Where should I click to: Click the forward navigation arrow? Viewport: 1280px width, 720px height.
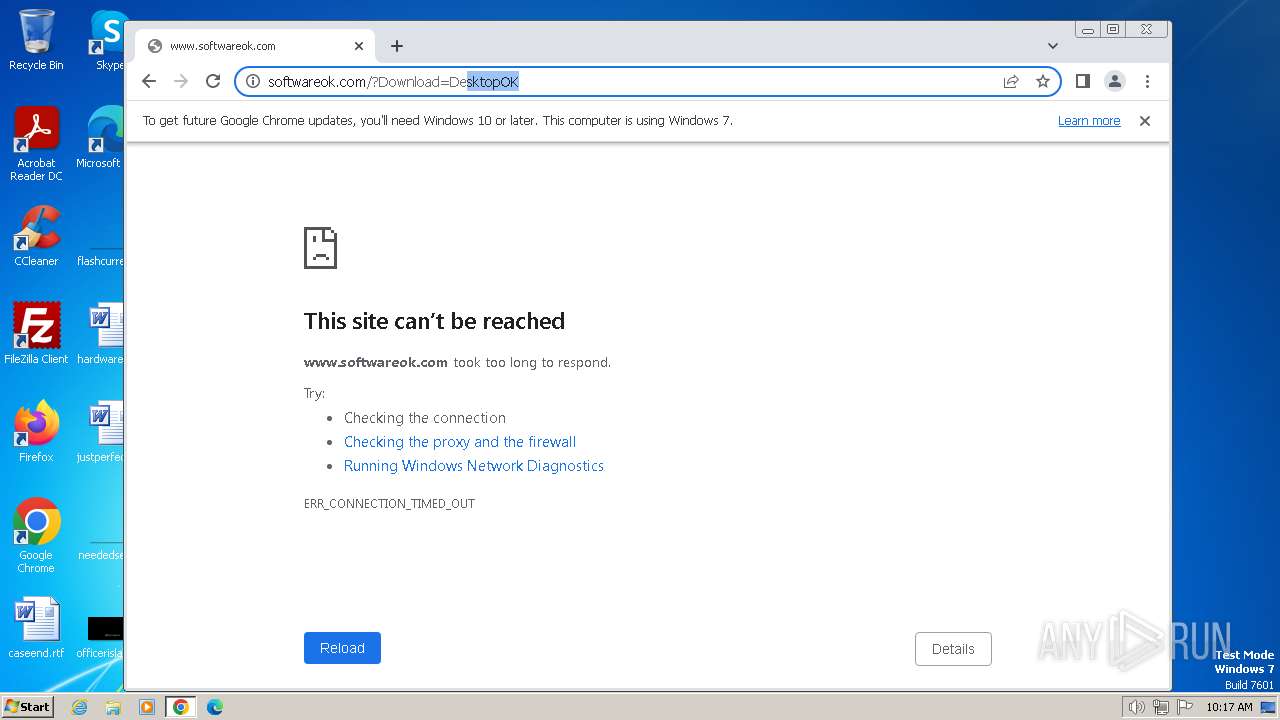181,81
